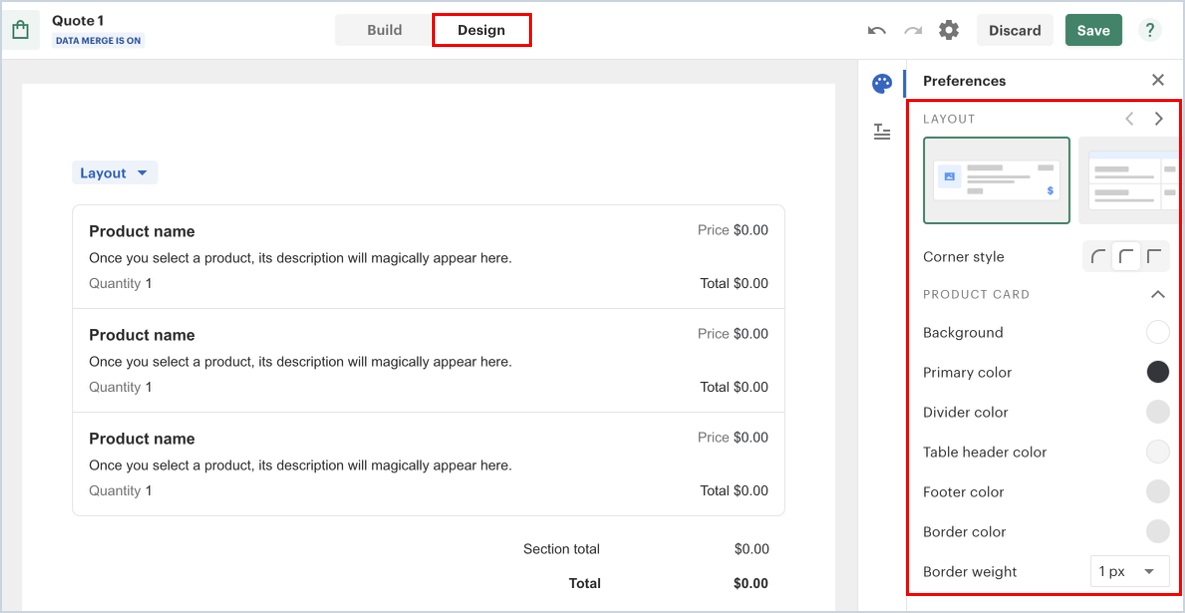Click the undo arrow icon

877,30
